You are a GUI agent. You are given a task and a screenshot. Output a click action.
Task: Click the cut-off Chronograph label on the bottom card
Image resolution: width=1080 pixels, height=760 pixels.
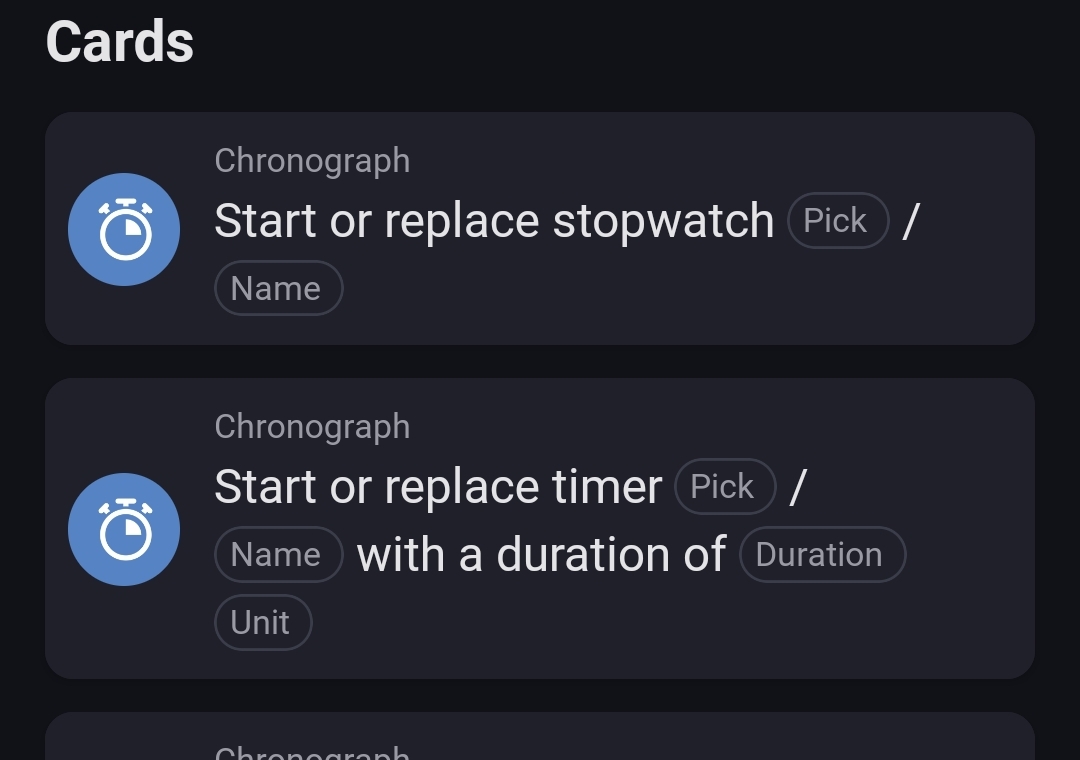312,752
